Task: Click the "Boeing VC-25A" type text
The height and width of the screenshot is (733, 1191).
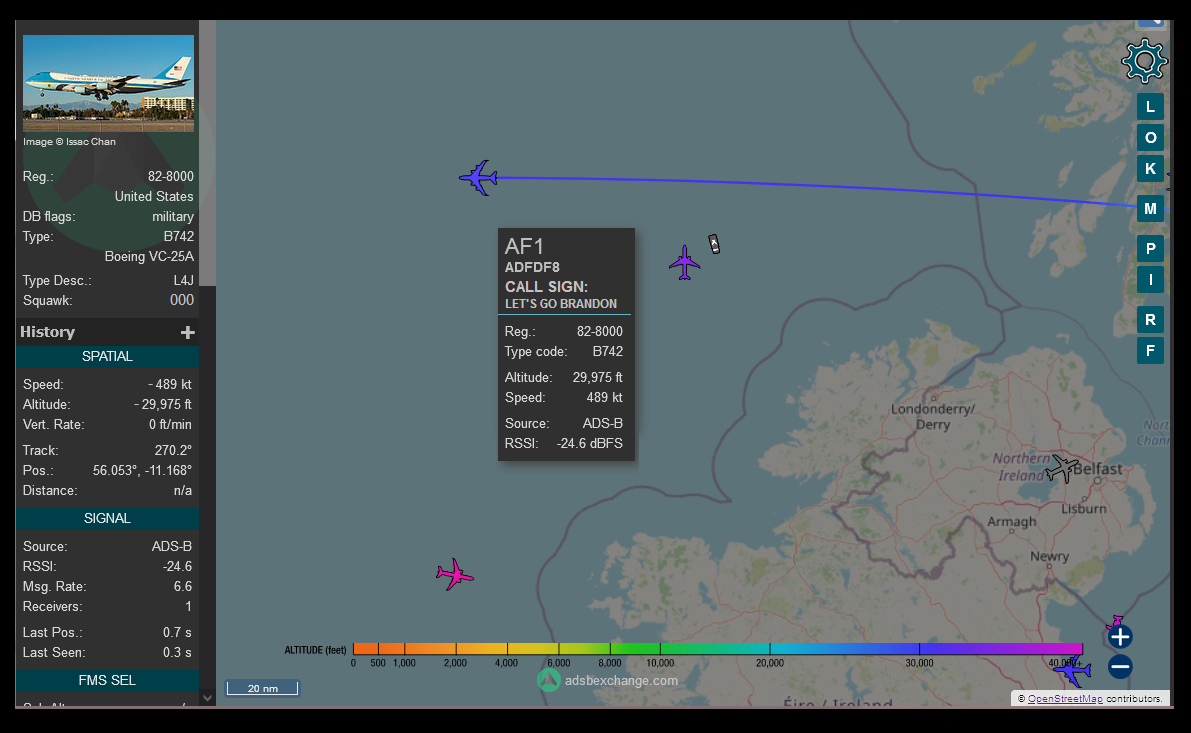Action: coord(149,256)
